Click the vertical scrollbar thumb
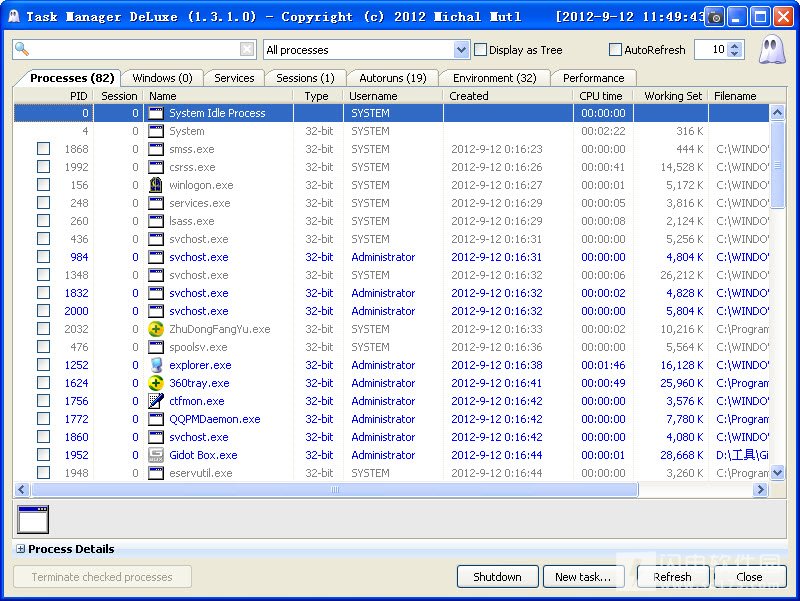The width and height of the screenshot is (800, 601). point(777,165)
